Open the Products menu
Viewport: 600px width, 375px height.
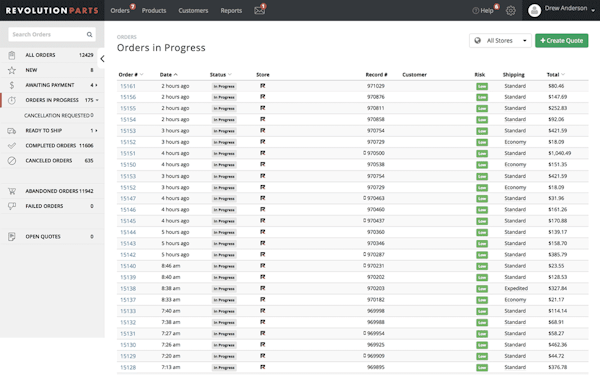pyautogui.click(x=154, y=10)
